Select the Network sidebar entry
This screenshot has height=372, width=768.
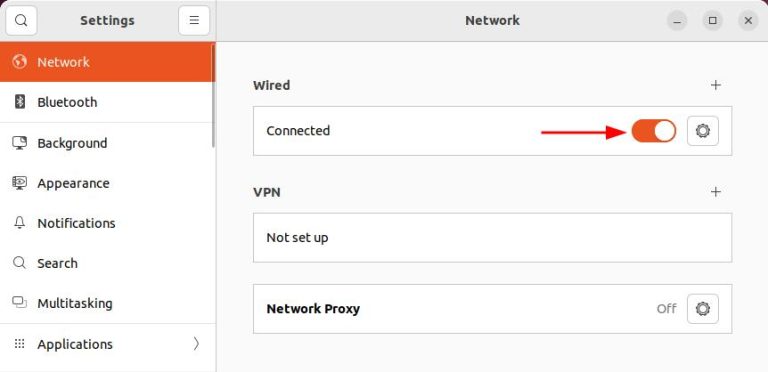[x=107, y=62]
